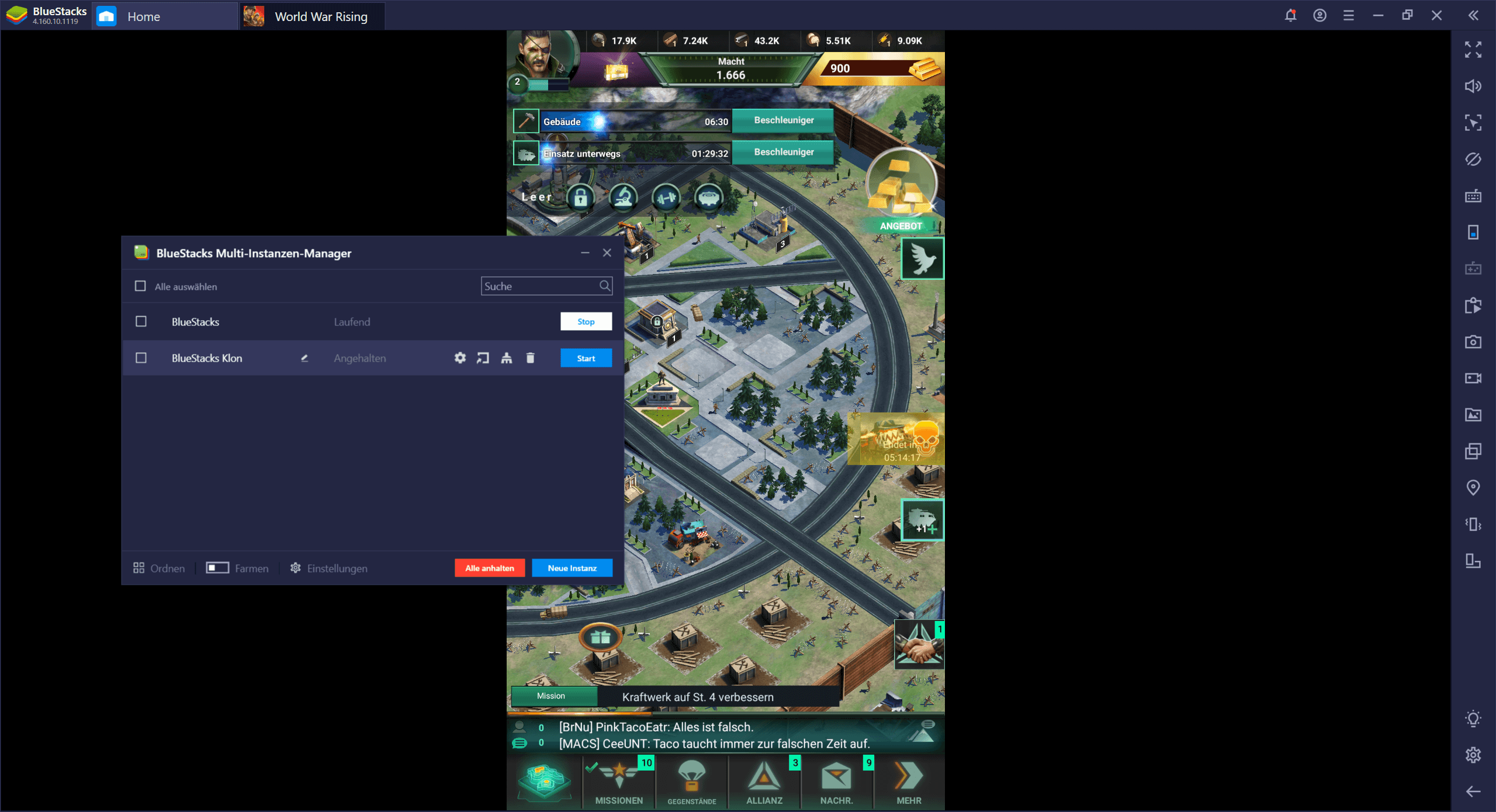
Task: Open multi-instance manager icon in sidebar
Action: coord(1473,451)
